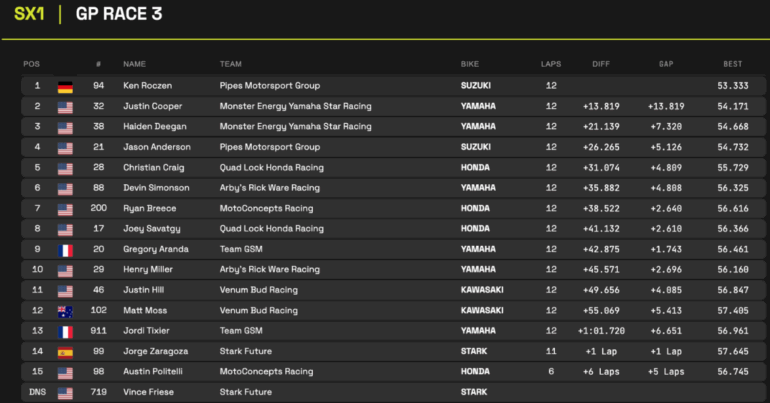The image size is (770, 403).
Task: Click the POS column header
Action: (31, 64)
